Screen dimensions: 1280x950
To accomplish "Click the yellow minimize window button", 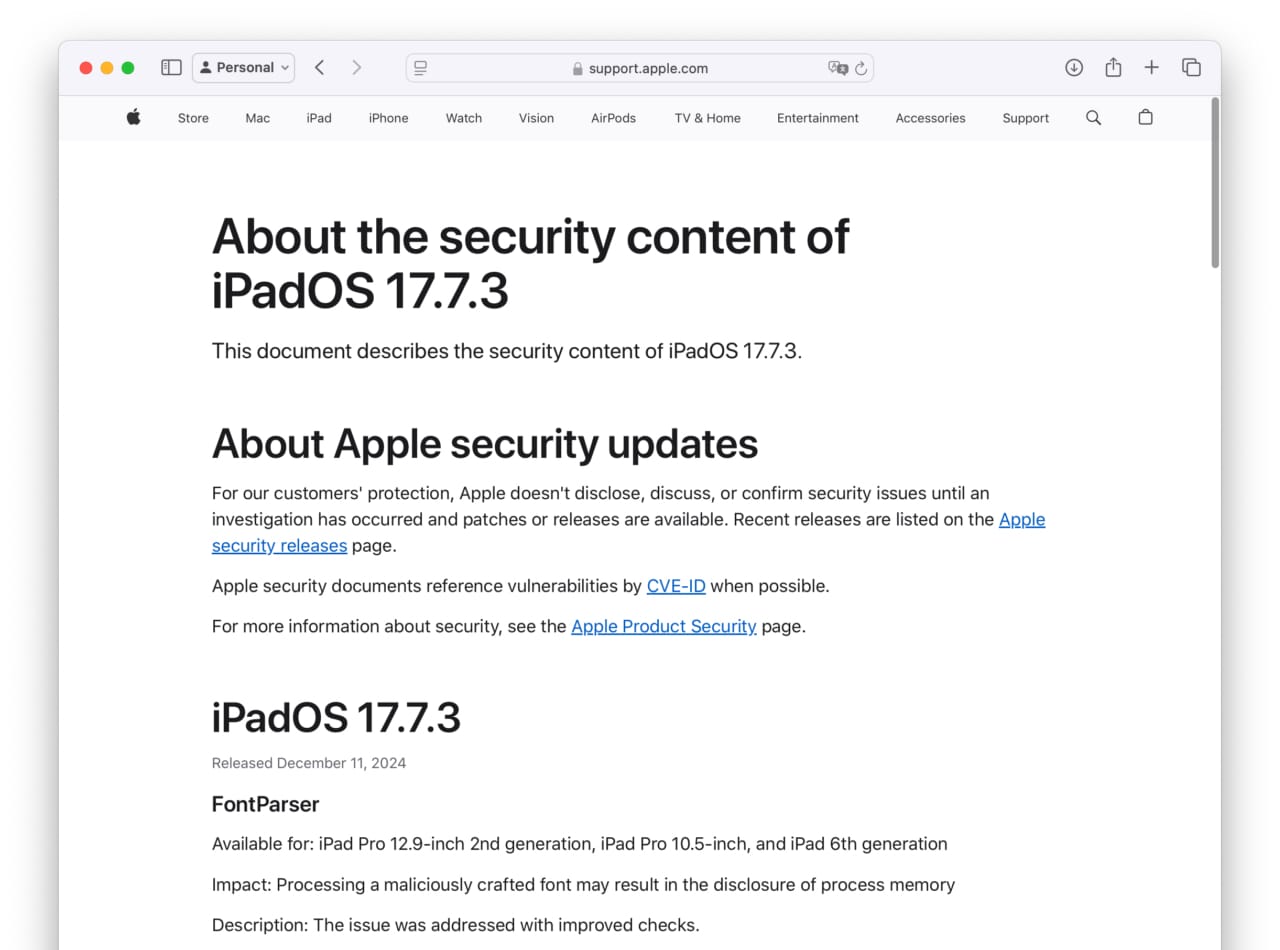I will pos(107,68).
